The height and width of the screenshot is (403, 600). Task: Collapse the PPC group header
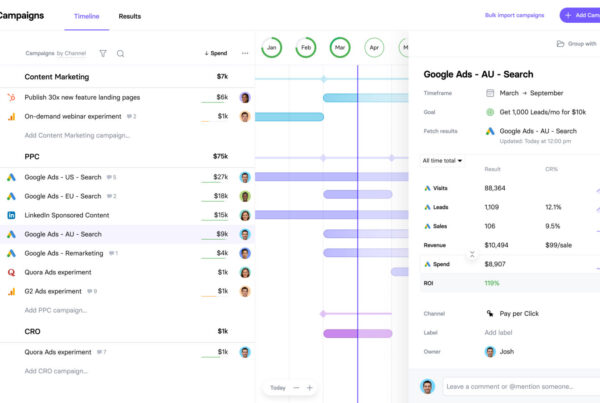tap(32, 157)
